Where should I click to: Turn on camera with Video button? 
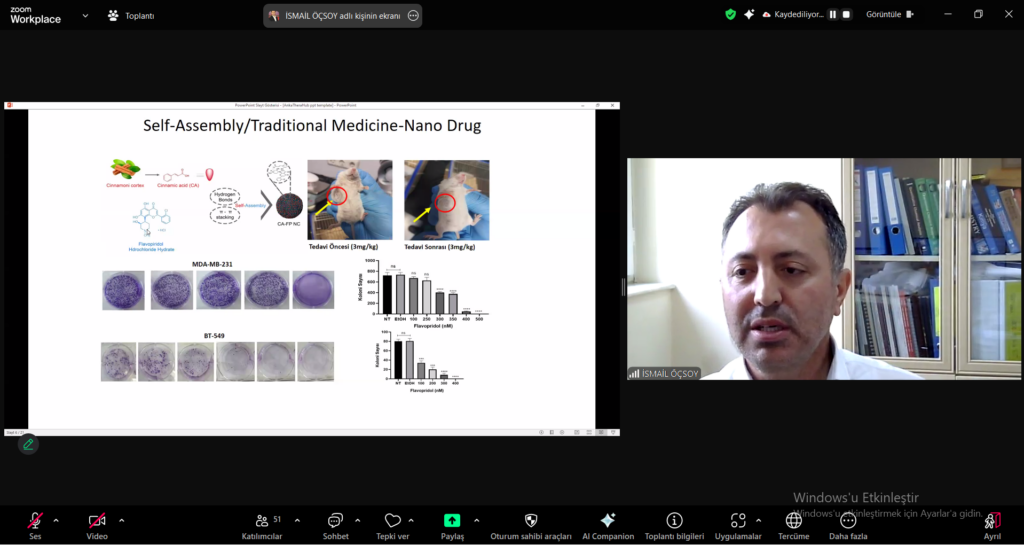click(97, 521)
